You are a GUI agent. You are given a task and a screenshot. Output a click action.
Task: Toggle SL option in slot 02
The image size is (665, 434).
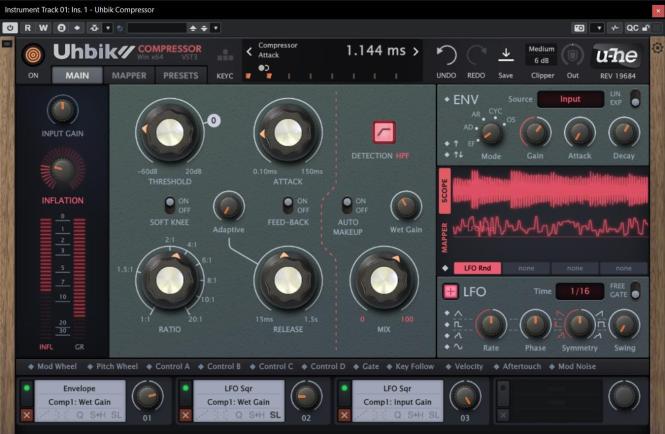point(275,415)
